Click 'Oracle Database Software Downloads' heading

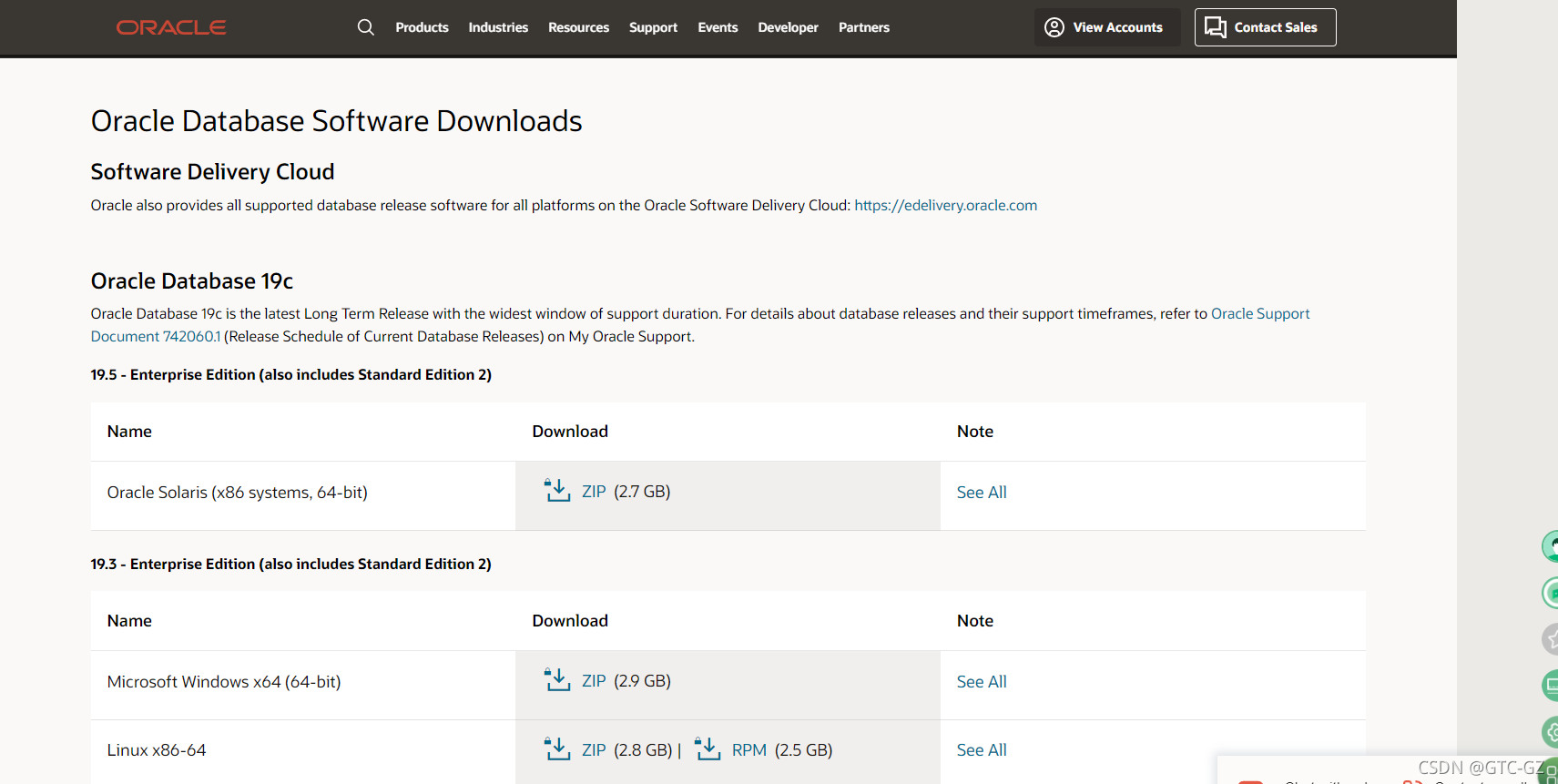336,121
